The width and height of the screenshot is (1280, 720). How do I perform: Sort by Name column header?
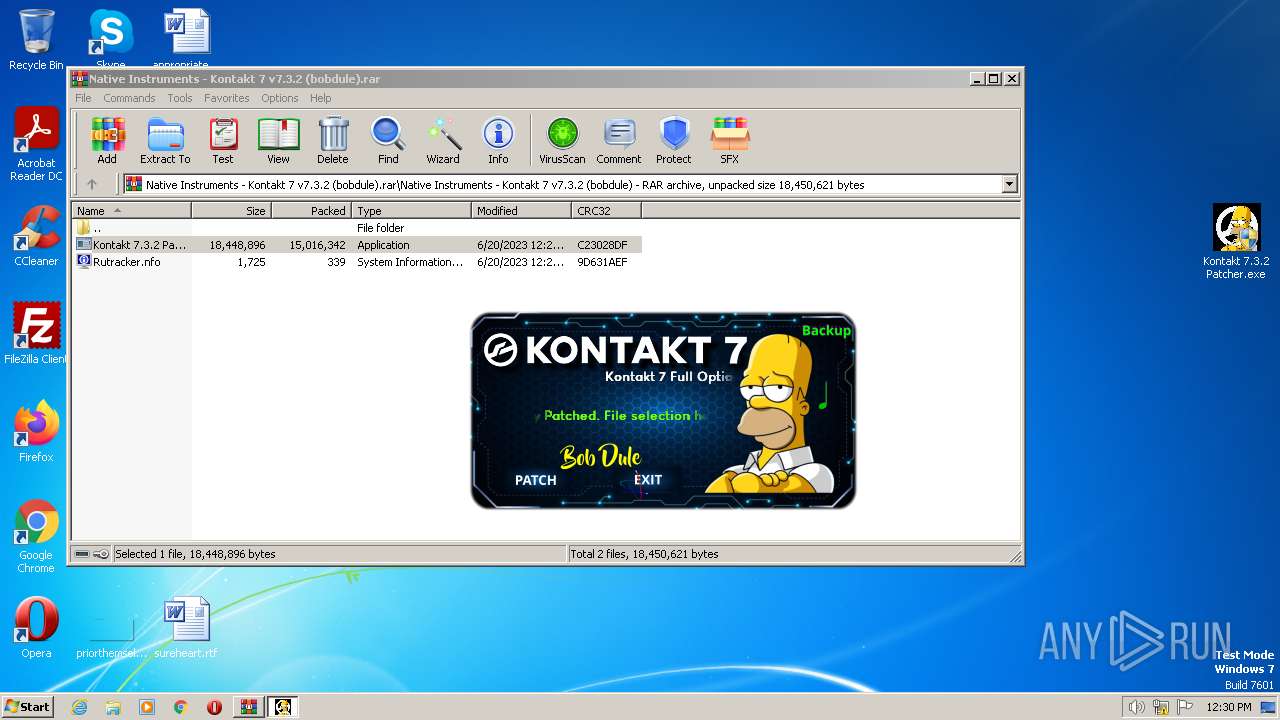[131, 210]
